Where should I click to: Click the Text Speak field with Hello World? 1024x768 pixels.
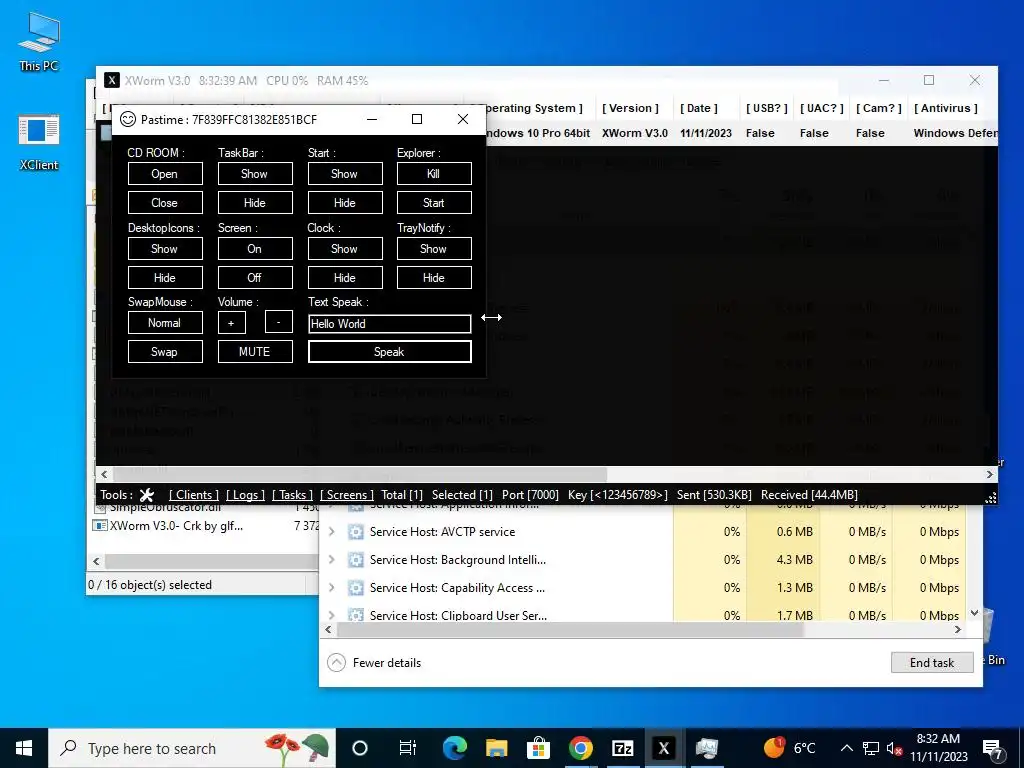click(x=390, y=324)
